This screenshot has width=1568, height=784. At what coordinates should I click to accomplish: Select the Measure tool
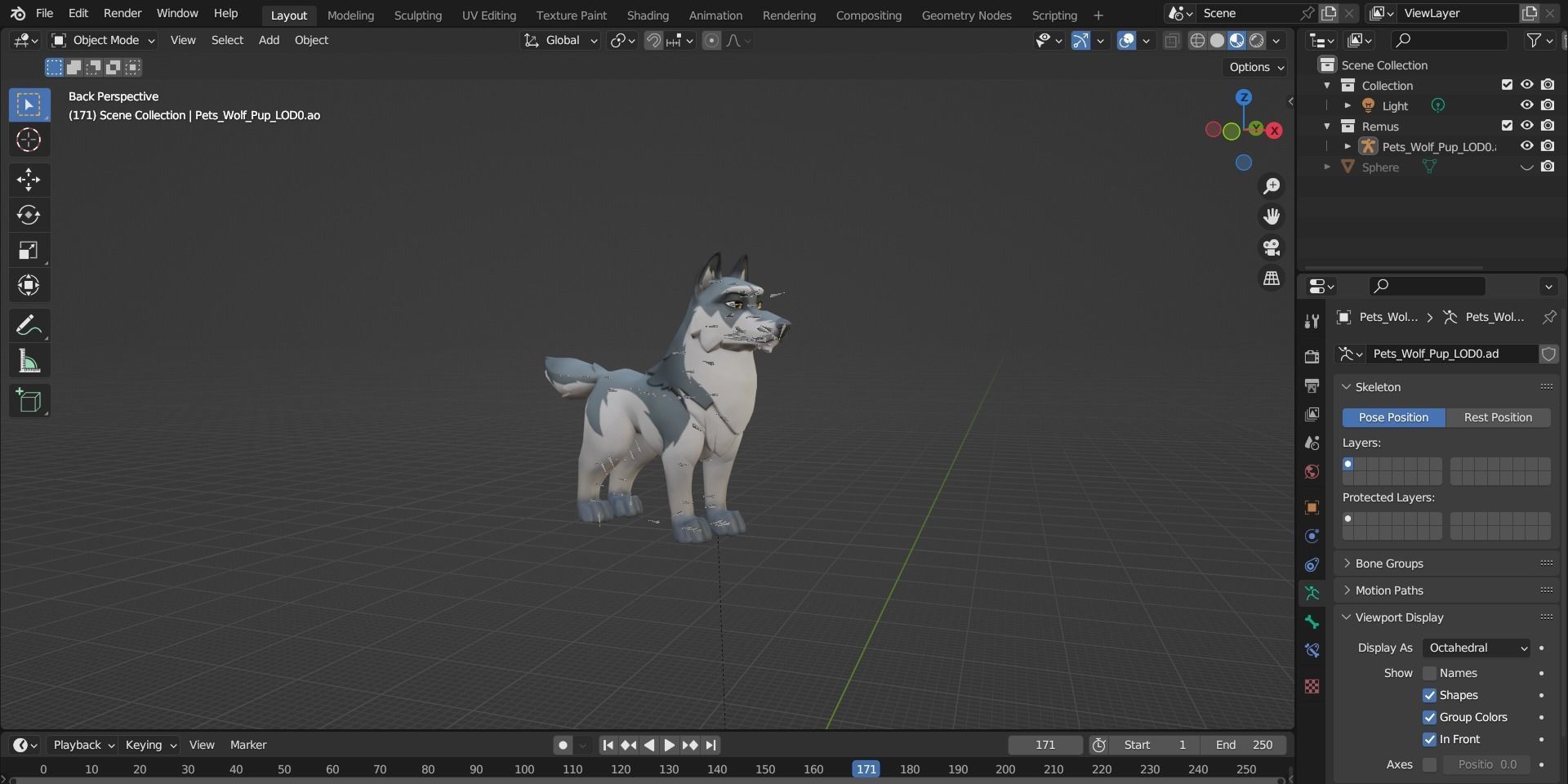click(29, 361)
